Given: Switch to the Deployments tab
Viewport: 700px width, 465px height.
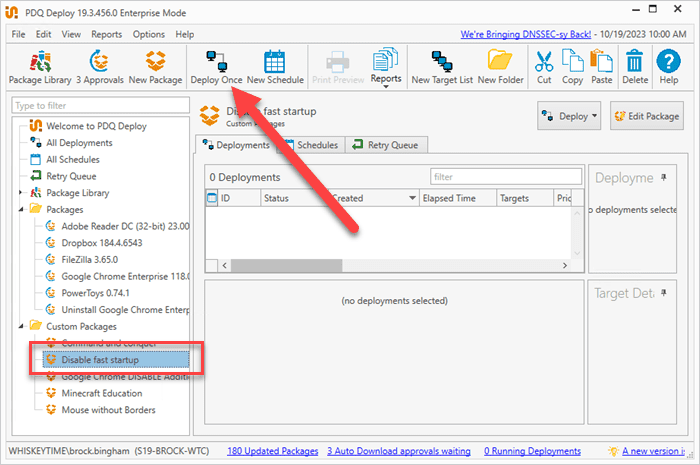Looking at the screenshot, I should [236, 145].
